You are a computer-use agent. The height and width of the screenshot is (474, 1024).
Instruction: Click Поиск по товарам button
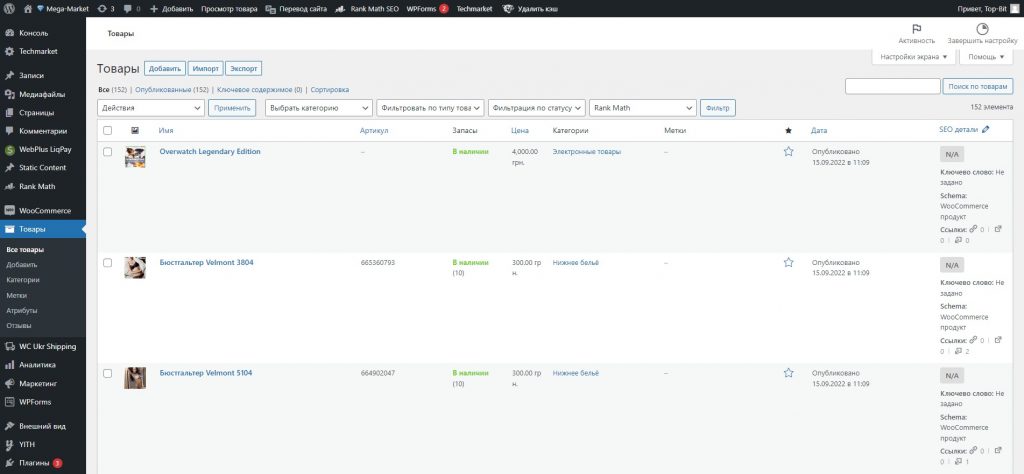point(978,86)
